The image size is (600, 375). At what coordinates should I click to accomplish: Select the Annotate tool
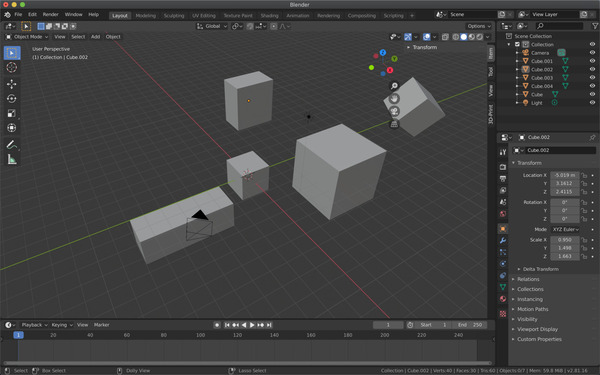click(12, 145)
